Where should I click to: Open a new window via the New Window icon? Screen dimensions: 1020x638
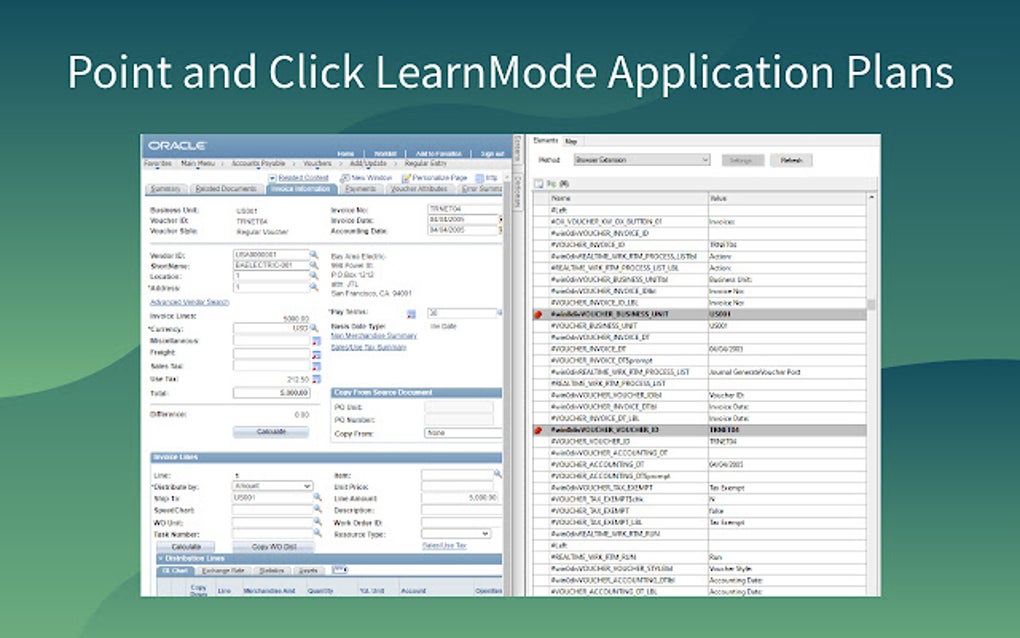(343, 177)
